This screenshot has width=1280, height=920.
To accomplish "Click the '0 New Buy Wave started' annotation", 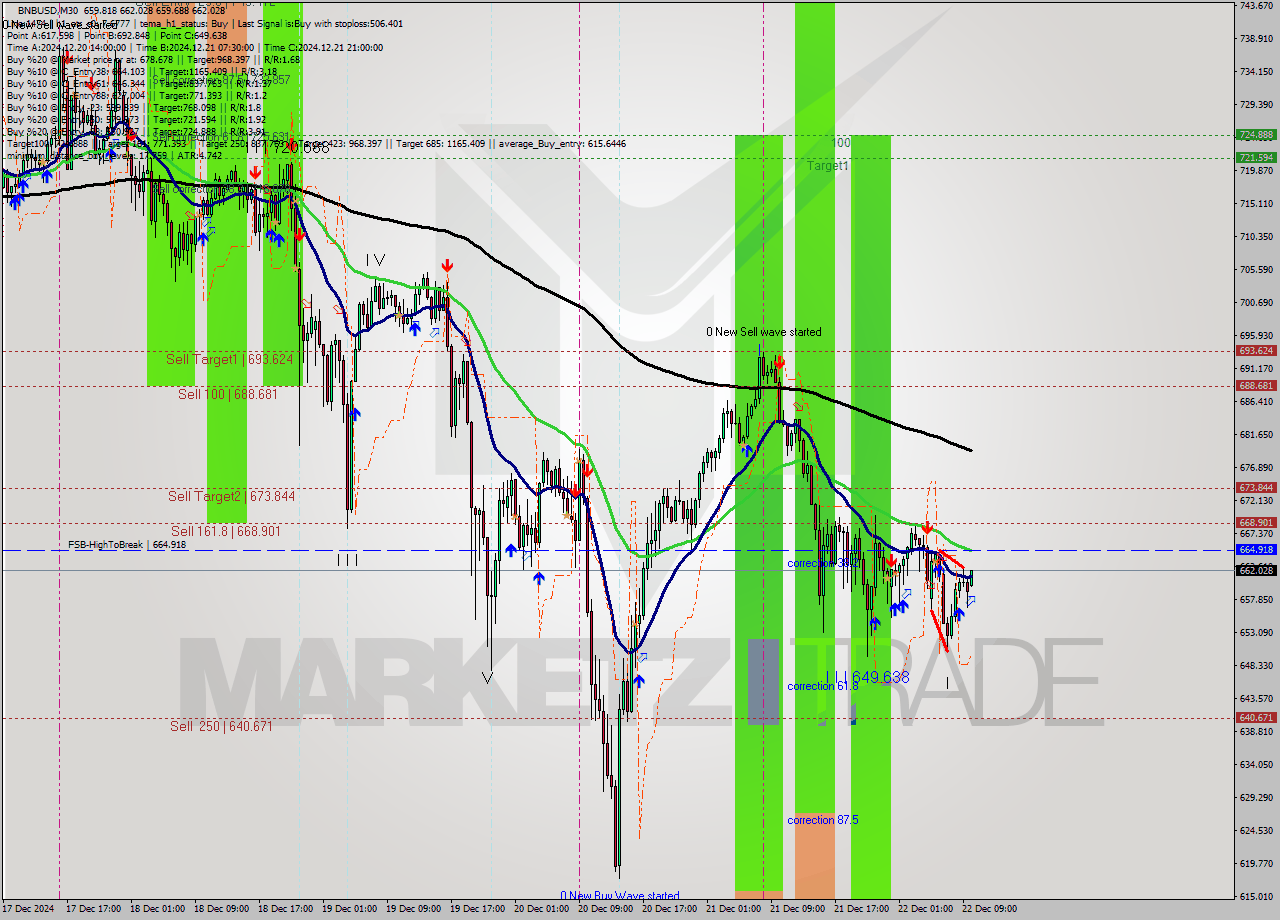I will point(620,896).
